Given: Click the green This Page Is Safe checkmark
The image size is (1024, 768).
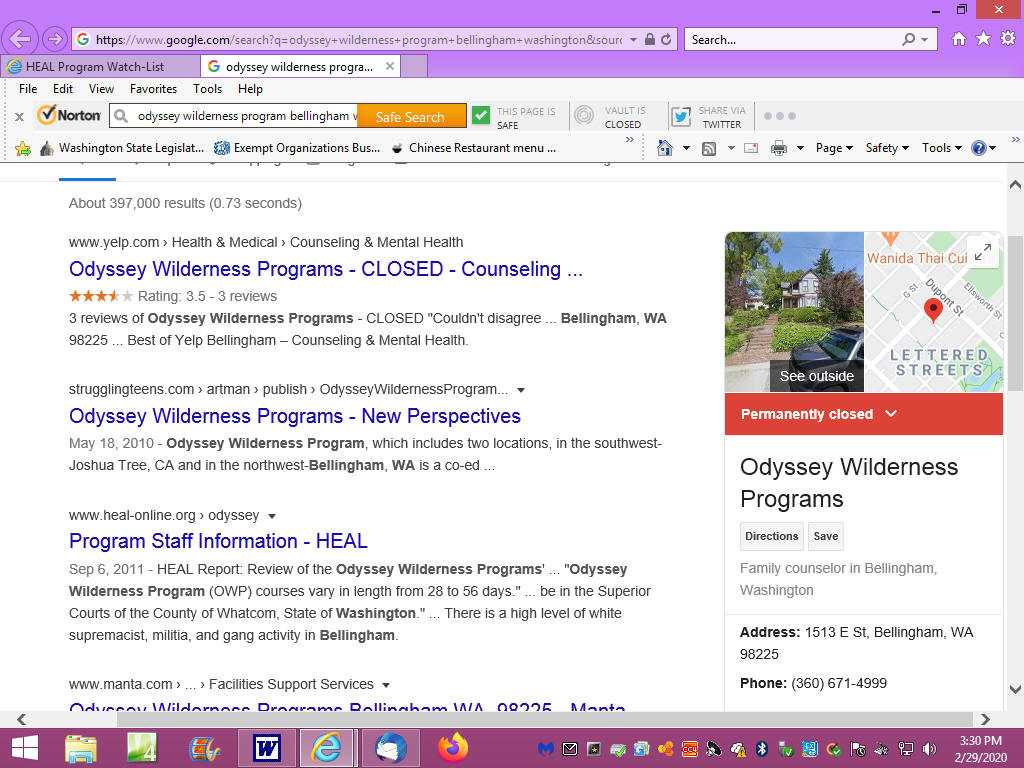Looking at the screenshot, I should click(481, 116).
